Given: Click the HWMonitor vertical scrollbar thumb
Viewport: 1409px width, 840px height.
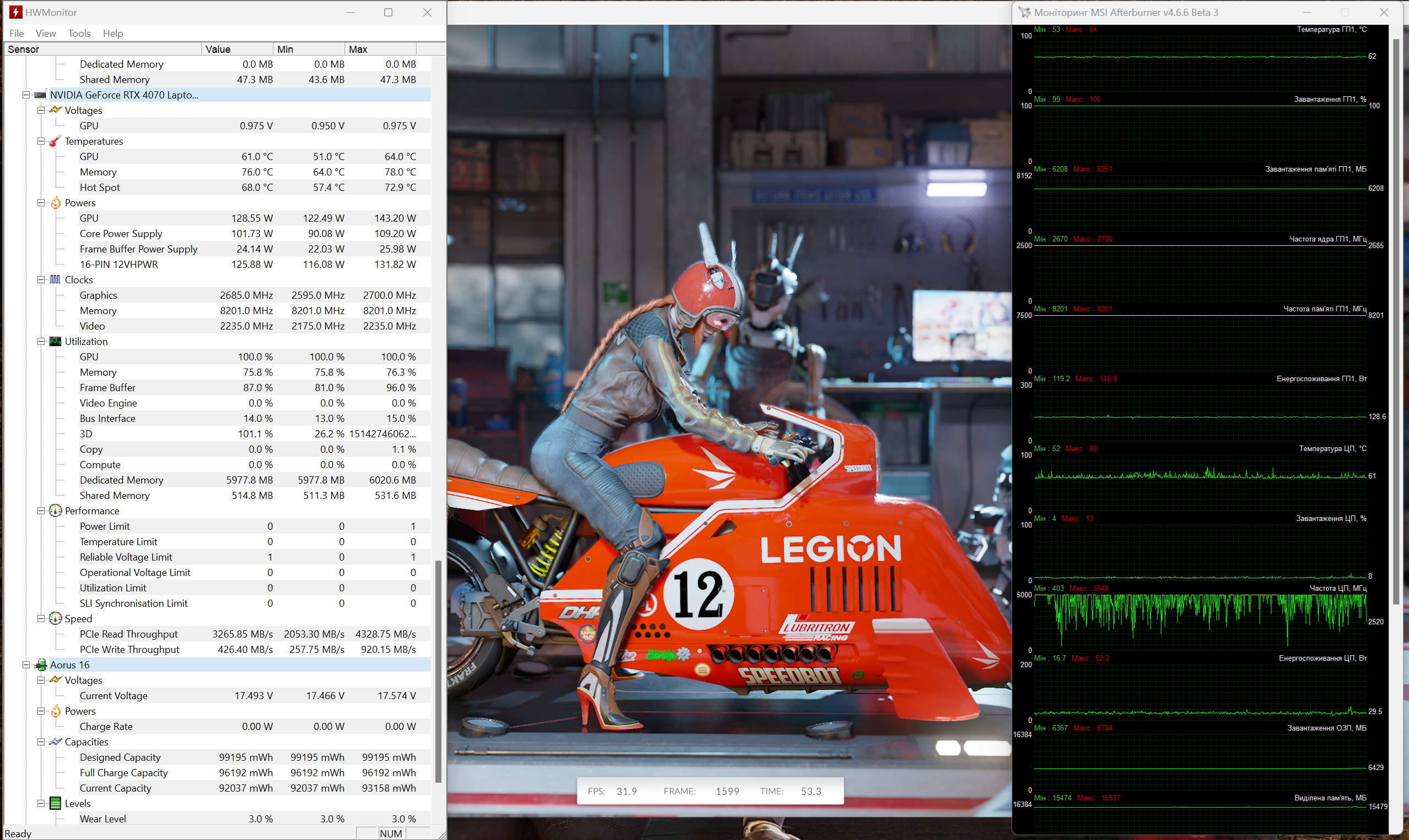Looking at the screenshot, I should (x=438, y=671).
